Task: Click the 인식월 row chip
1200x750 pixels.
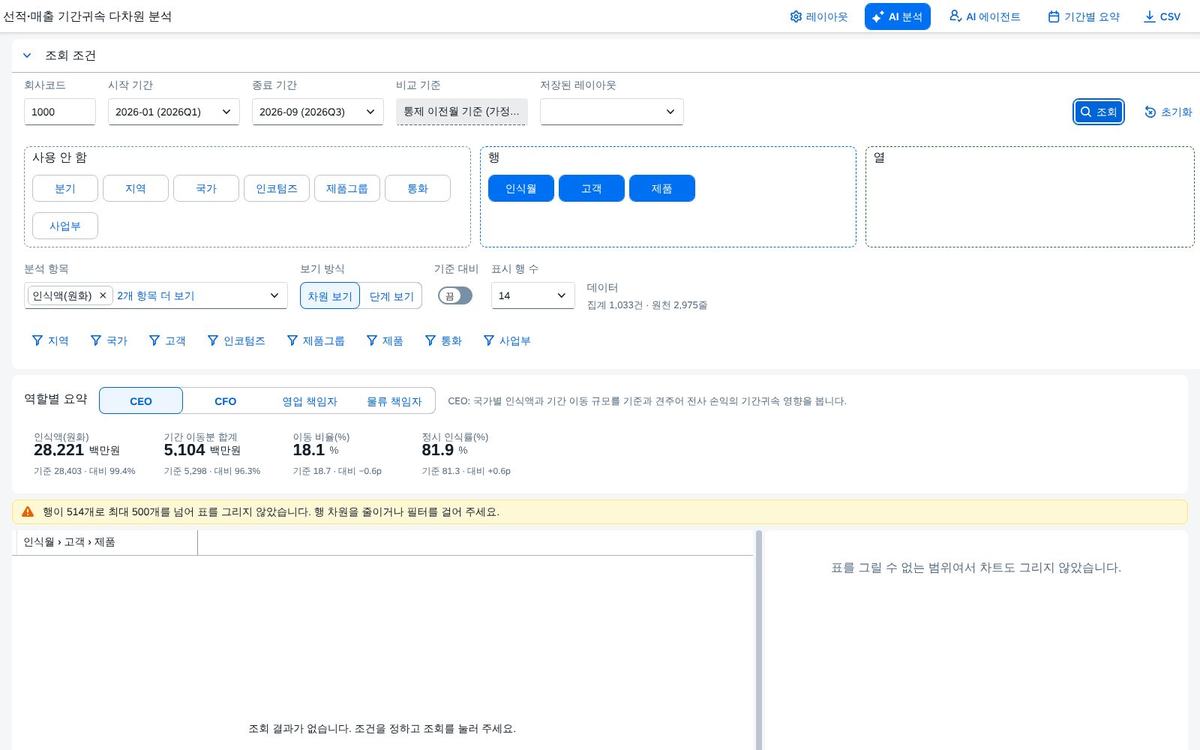Action: coord(521,188)
